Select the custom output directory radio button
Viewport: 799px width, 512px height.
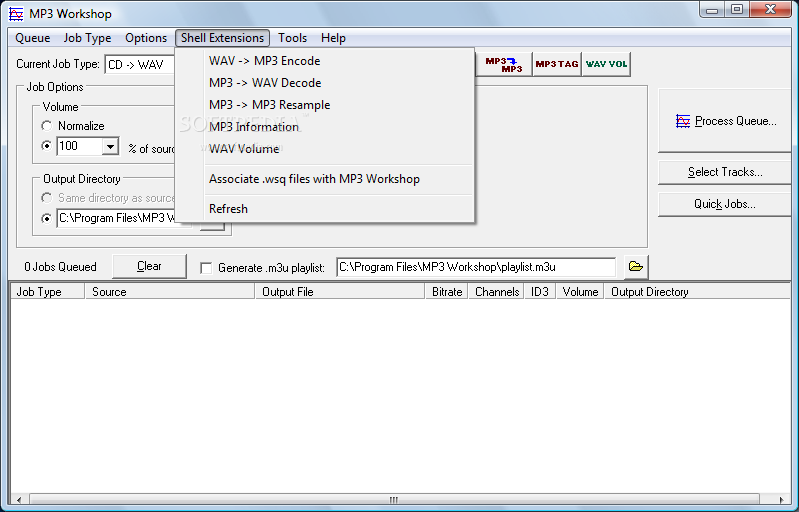(46, 219)
